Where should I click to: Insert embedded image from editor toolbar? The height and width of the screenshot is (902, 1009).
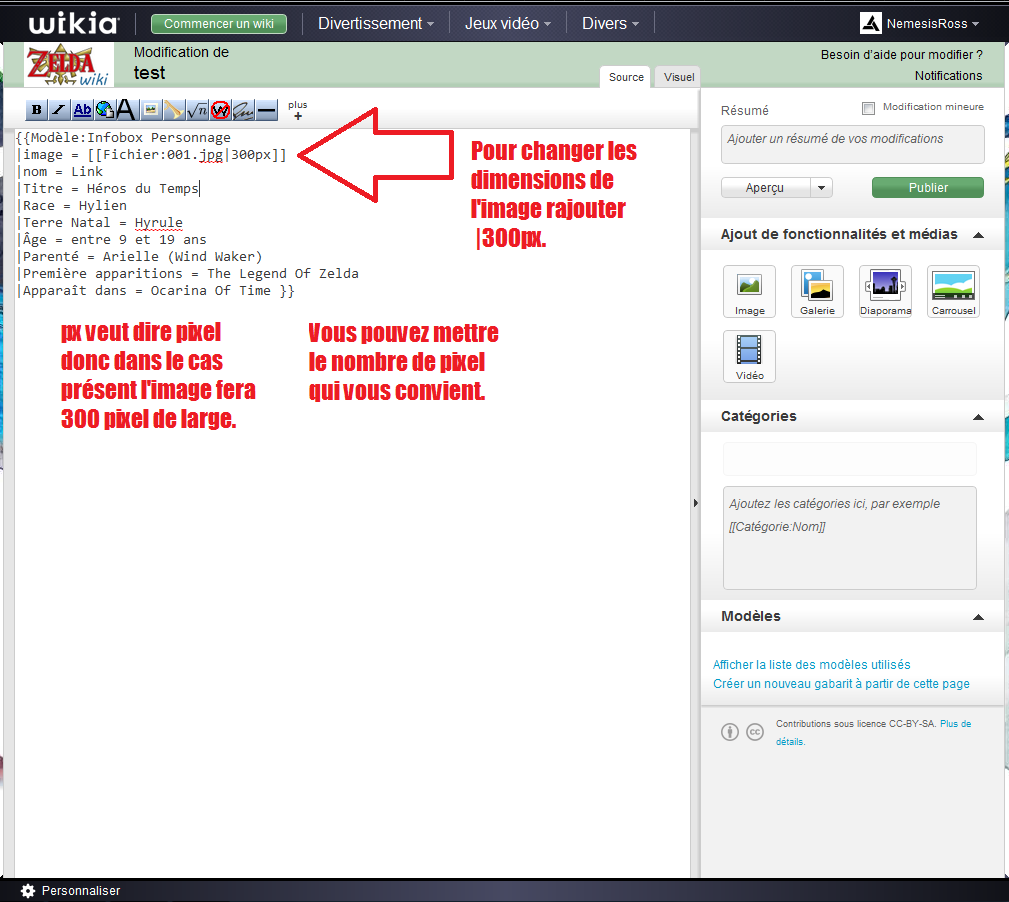150,110
